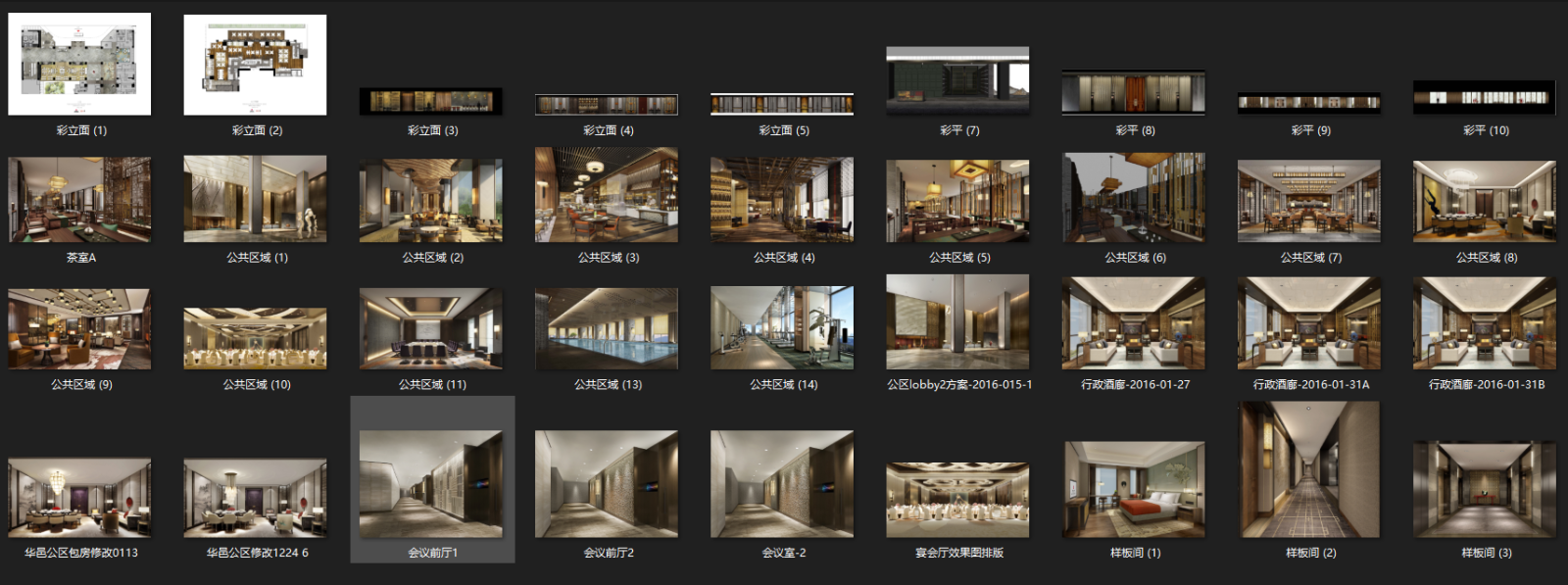Select the 样板间 (1) bedroom thumbnail
Screen dimensions: 1568x585
[x=1134, y=490]
